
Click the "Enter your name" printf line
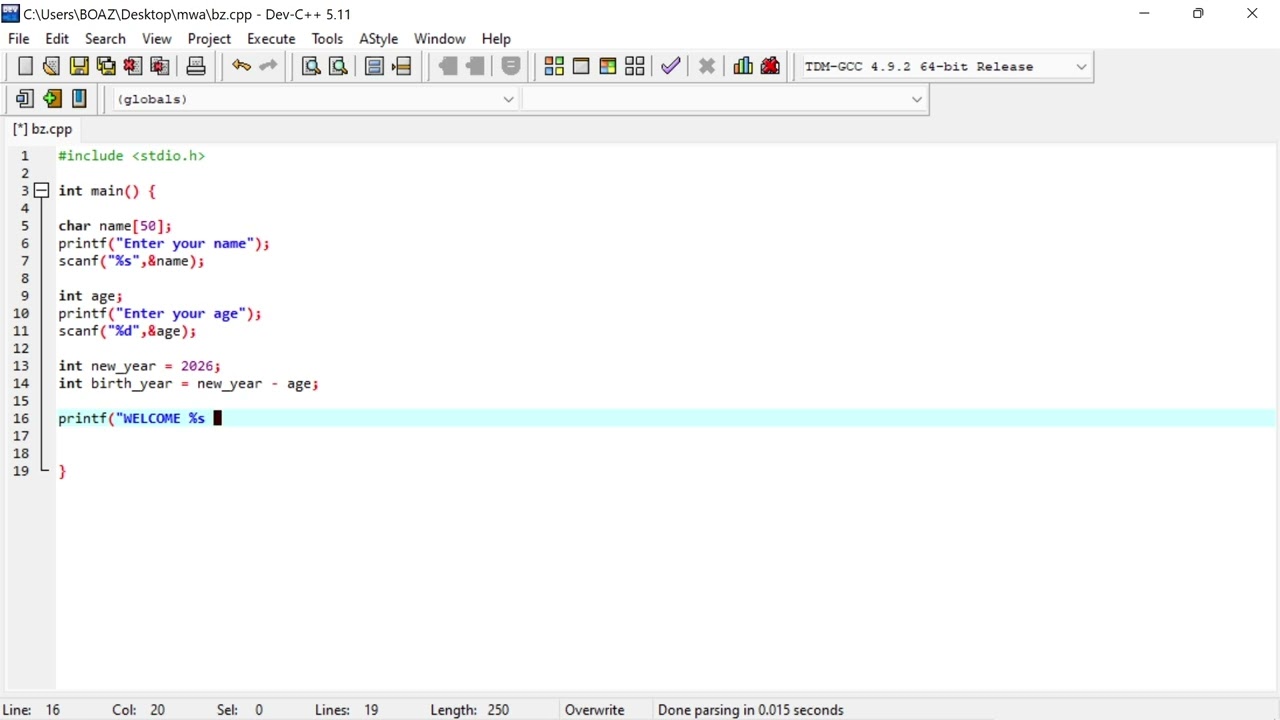[x=164, y=243]
